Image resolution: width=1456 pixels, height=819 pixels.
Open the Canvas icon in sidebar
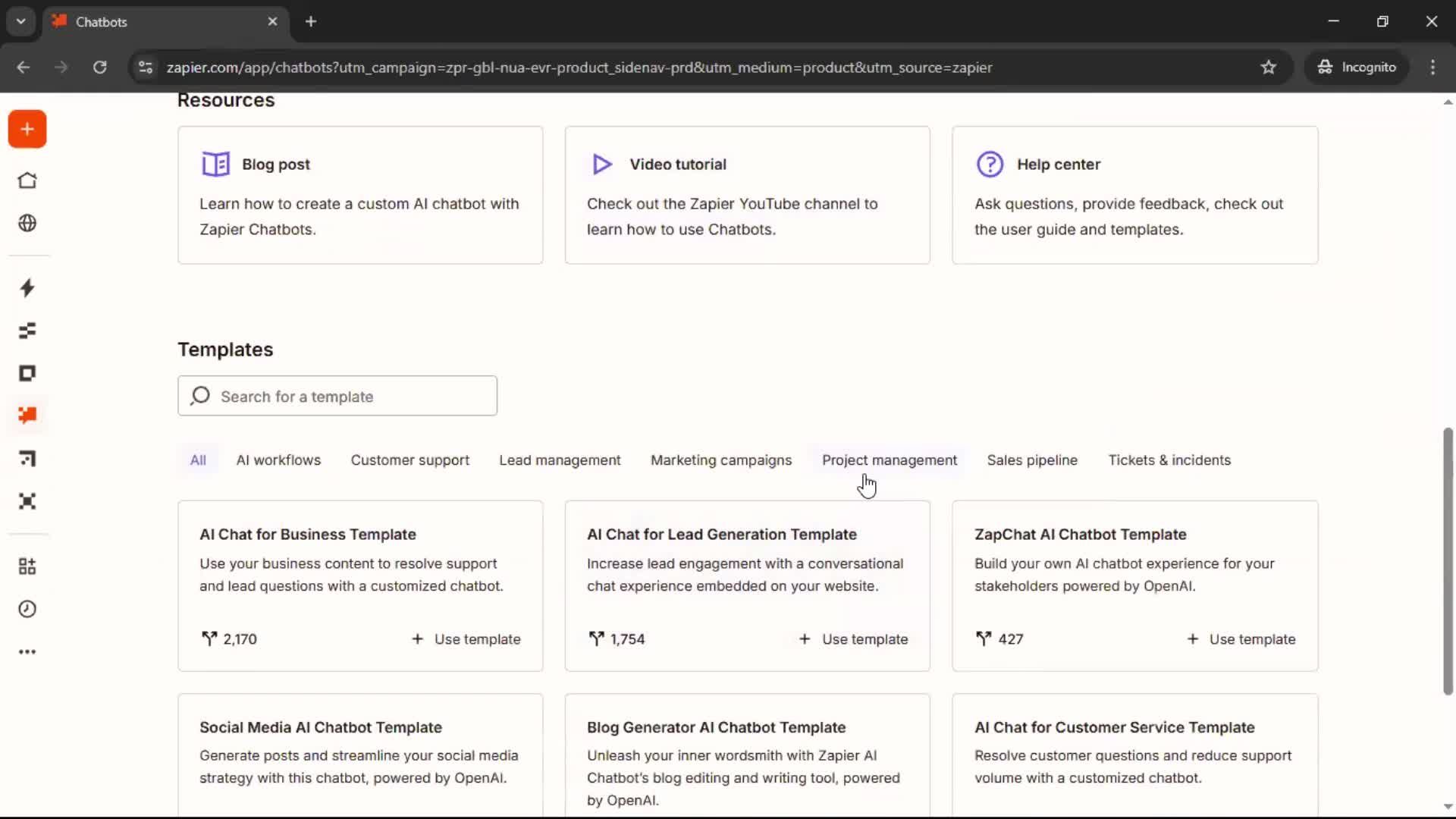tap(27, 459)
